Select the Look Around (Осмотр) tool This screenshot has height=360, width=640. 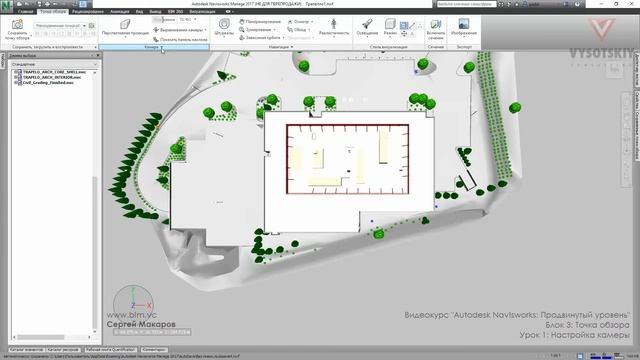click(298, 21)
